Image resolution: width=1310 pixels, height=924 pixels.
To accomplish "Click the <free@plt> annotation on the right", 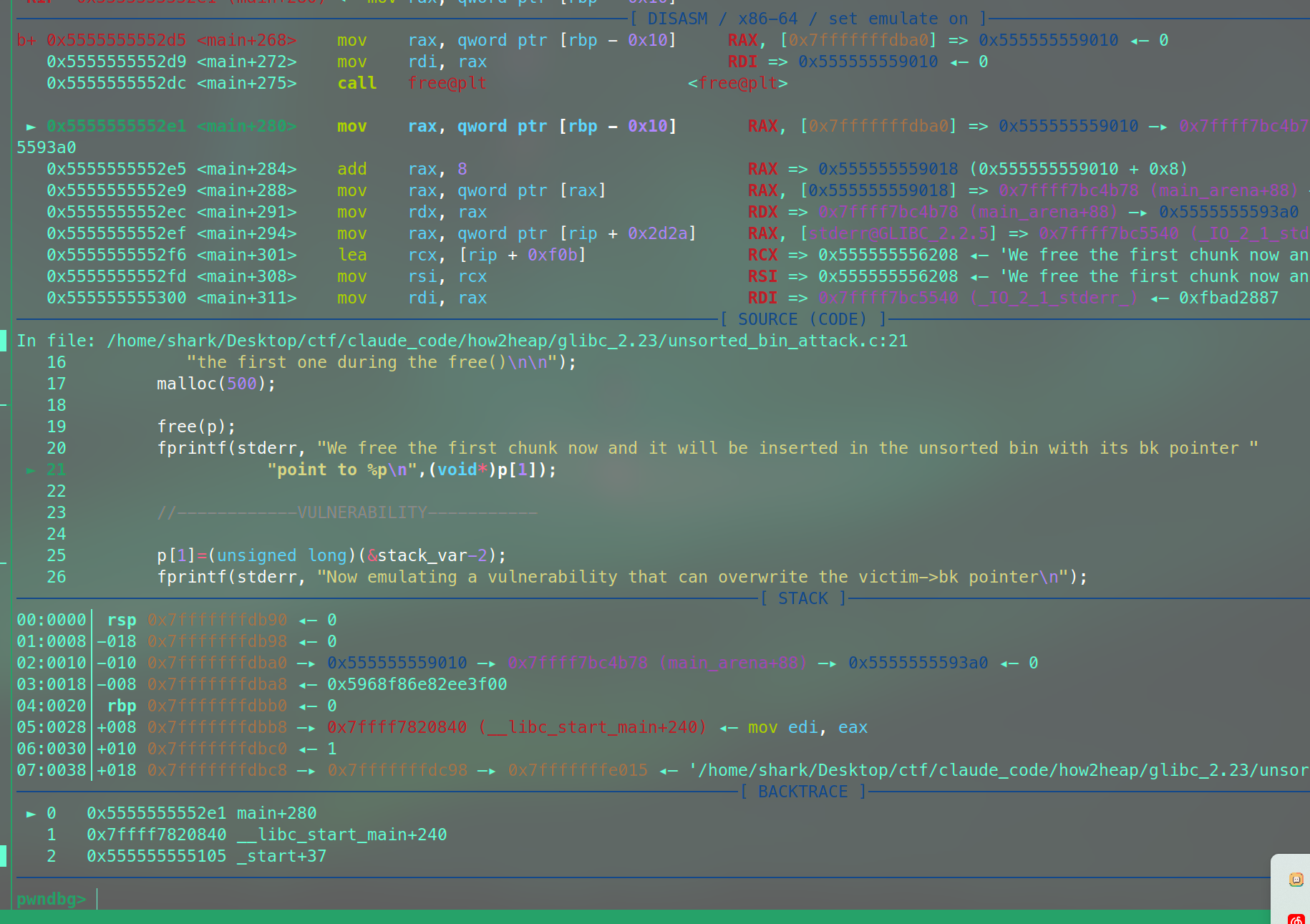I will pyautogui.click(x=738, y=83).
